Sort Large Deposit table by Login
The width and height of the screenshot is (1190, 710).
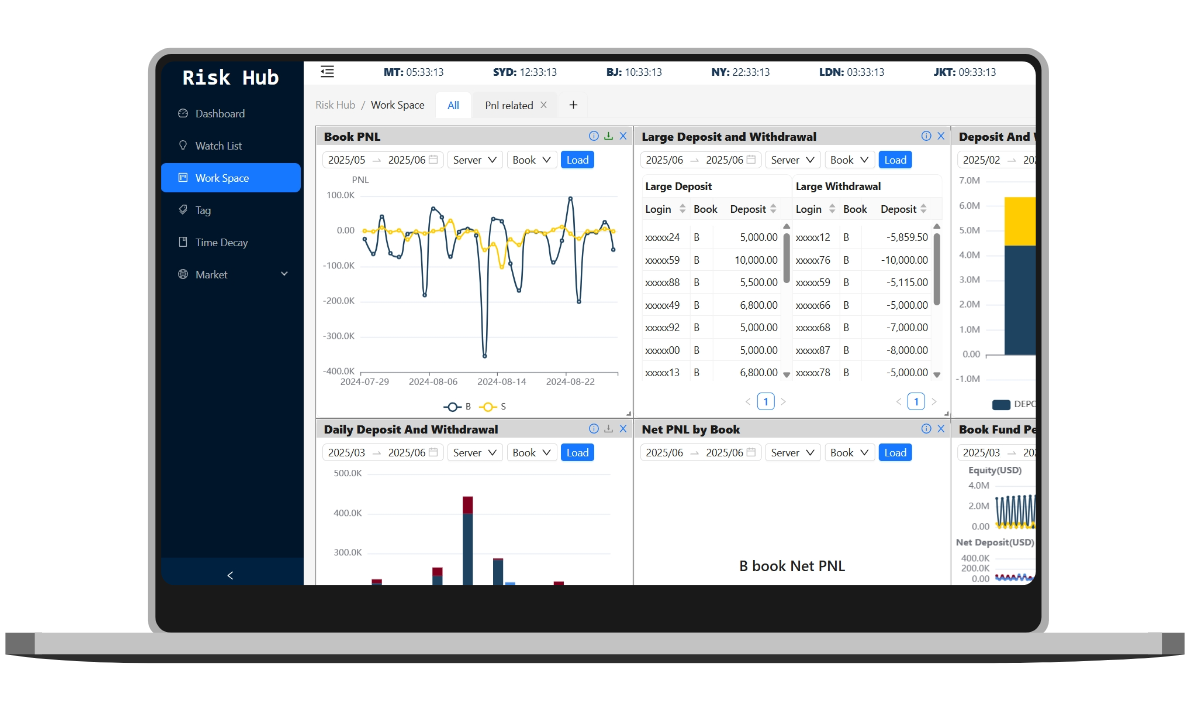pos(682,209)
